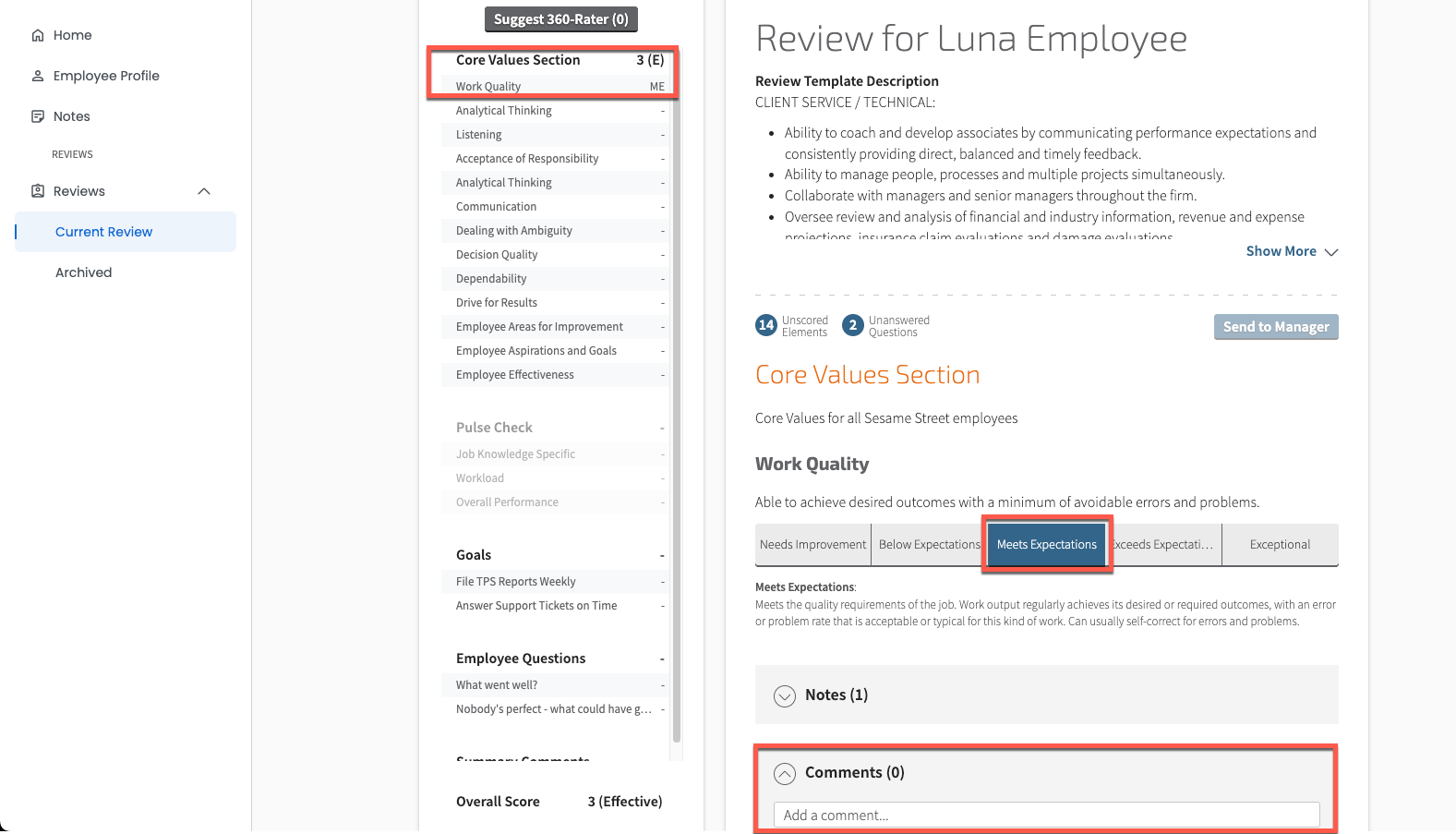The height and width of the screenshot is (834, 1456).
Task: Open the Home page
Action: [x=72, y=35]
